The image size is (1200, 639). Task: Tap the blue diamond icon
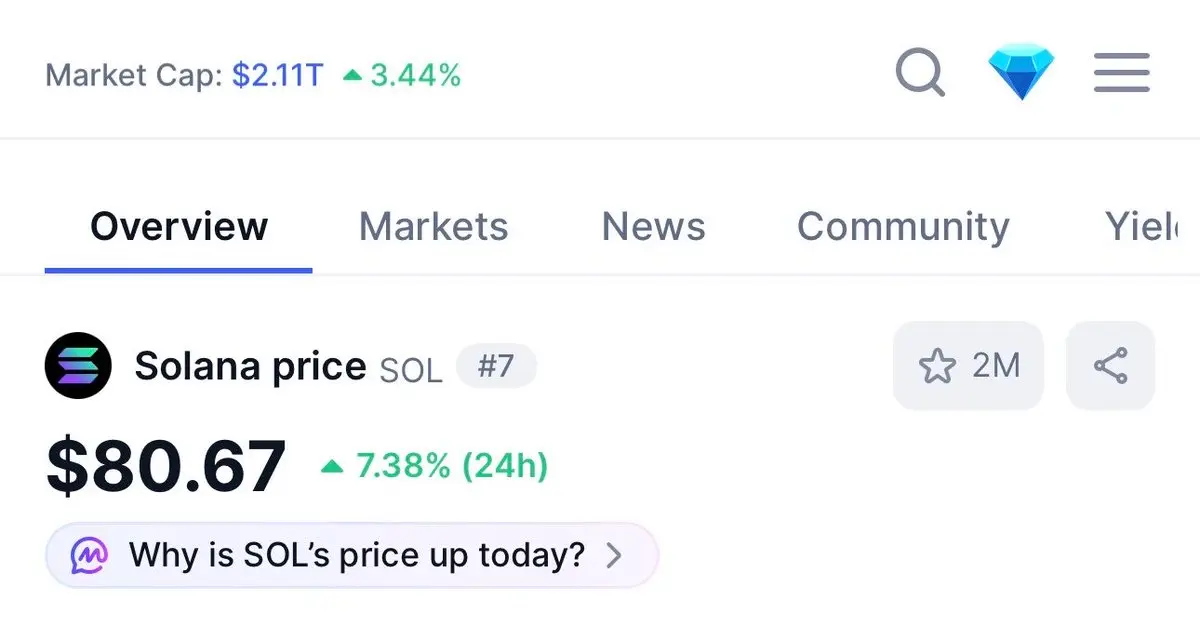(x=1022, y=73)
